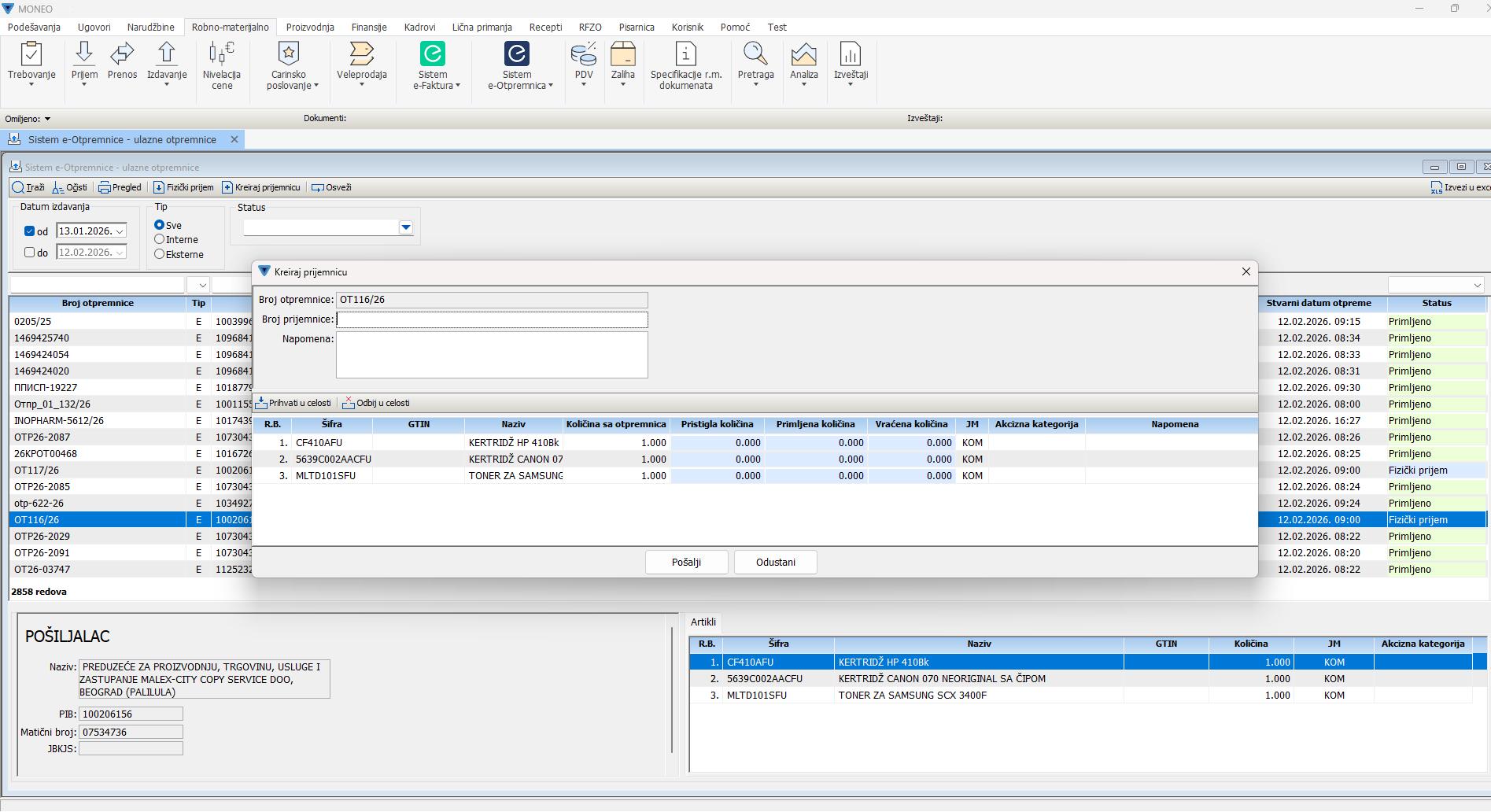Expand the Omiljeno favorites dropdown
The width and height of the screenshot is (1491, 812).
[x=47, y=119]
